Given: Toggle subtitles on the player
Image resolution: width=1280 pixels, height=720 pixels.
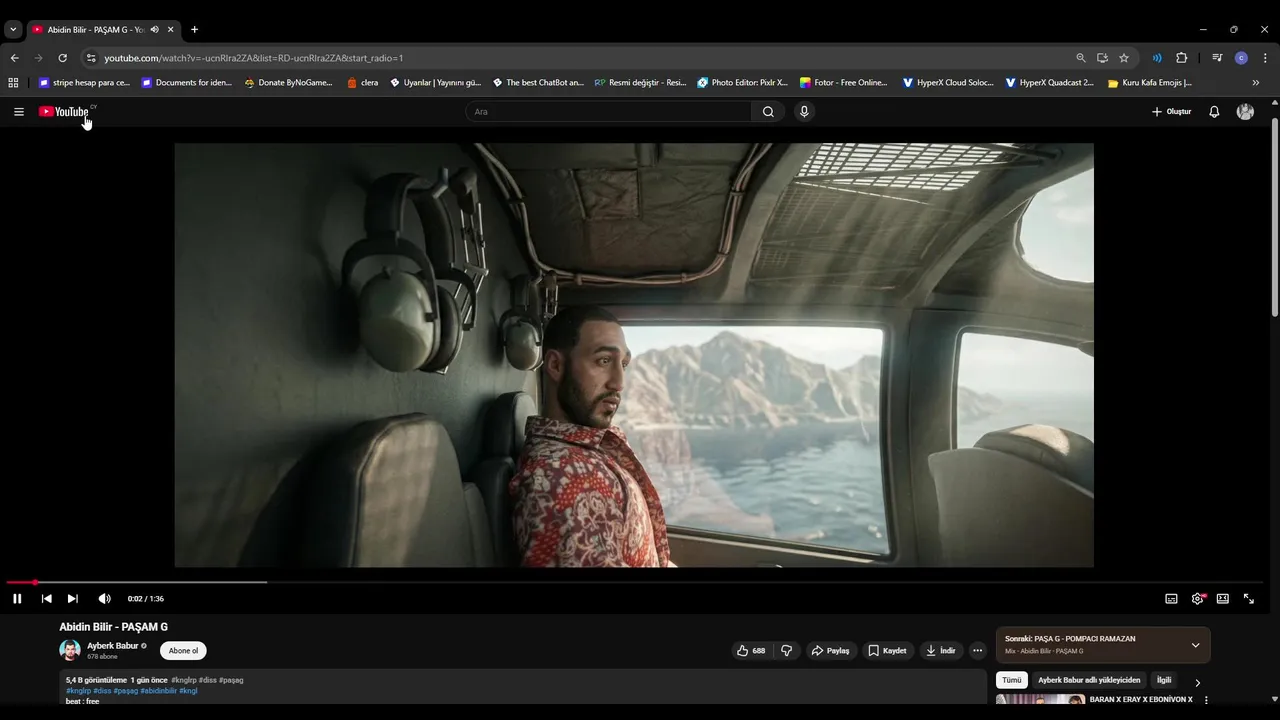Looking at the screenshot, I should pyautogui.click(x=1171, y=599).
